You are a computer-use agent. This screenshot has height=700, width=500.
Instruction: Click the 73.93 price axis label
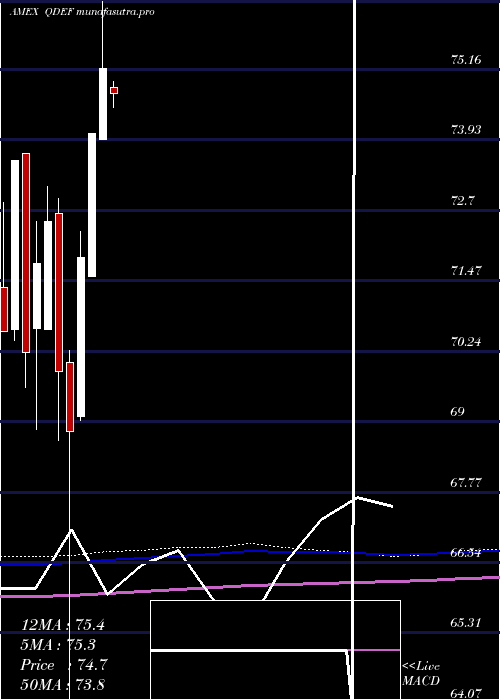tap(466, 130)
